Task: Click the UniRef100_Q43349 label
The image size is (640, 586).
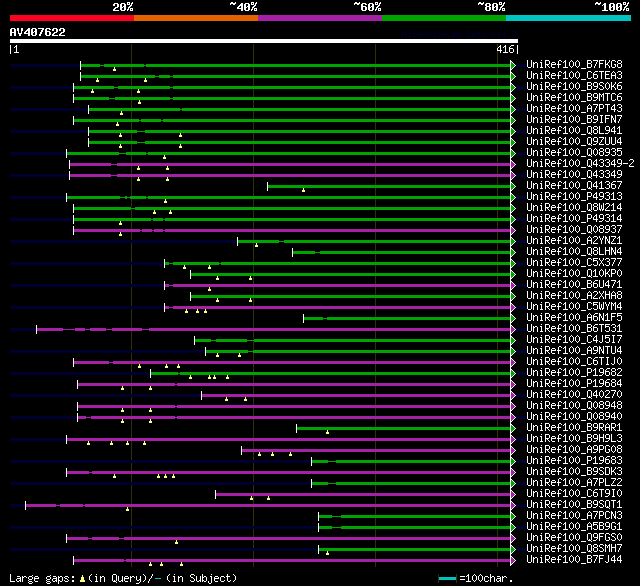Action: pyautogui.click(x=574, y=175)
